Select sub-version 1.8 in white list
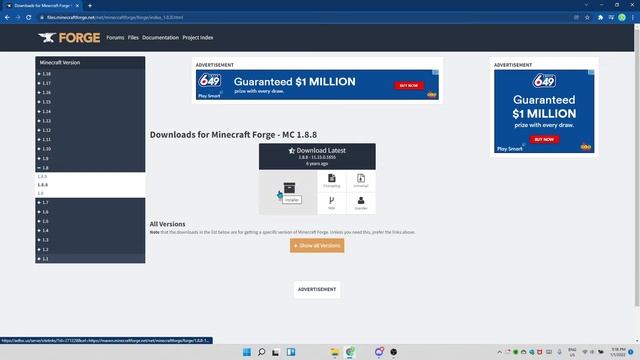Viewport: 640px width, 360px height. pyautogui.click(x=40, y=193)
